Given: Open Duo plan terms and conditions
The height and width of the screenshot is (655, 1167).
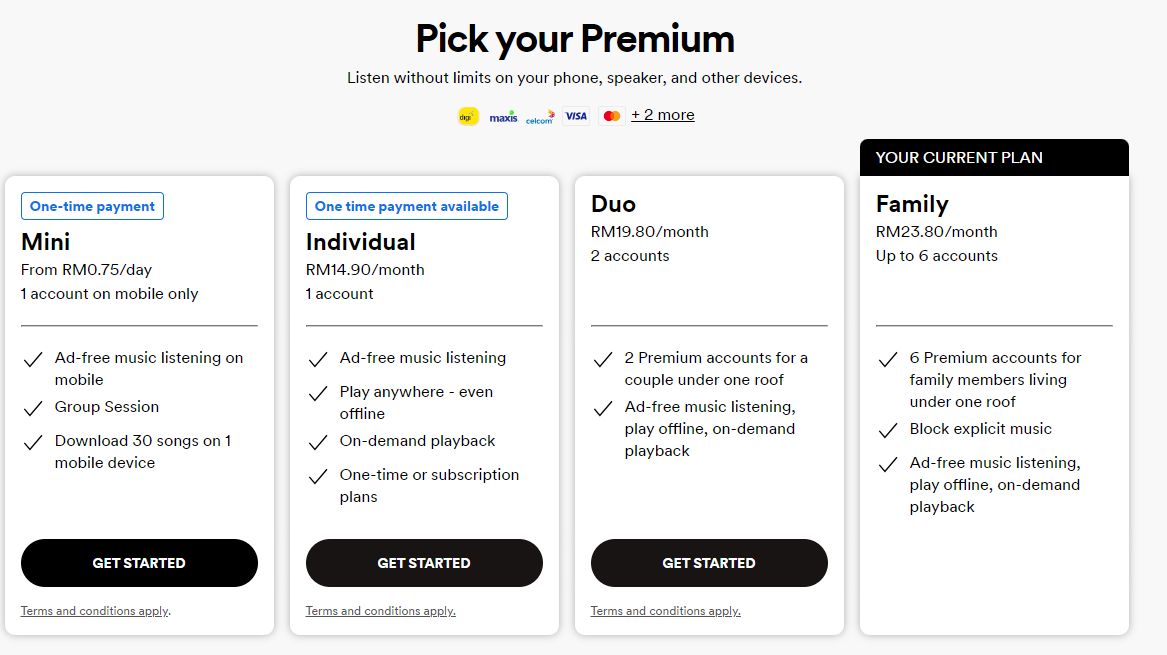Looking at the screenshot, I should [664, 610].
